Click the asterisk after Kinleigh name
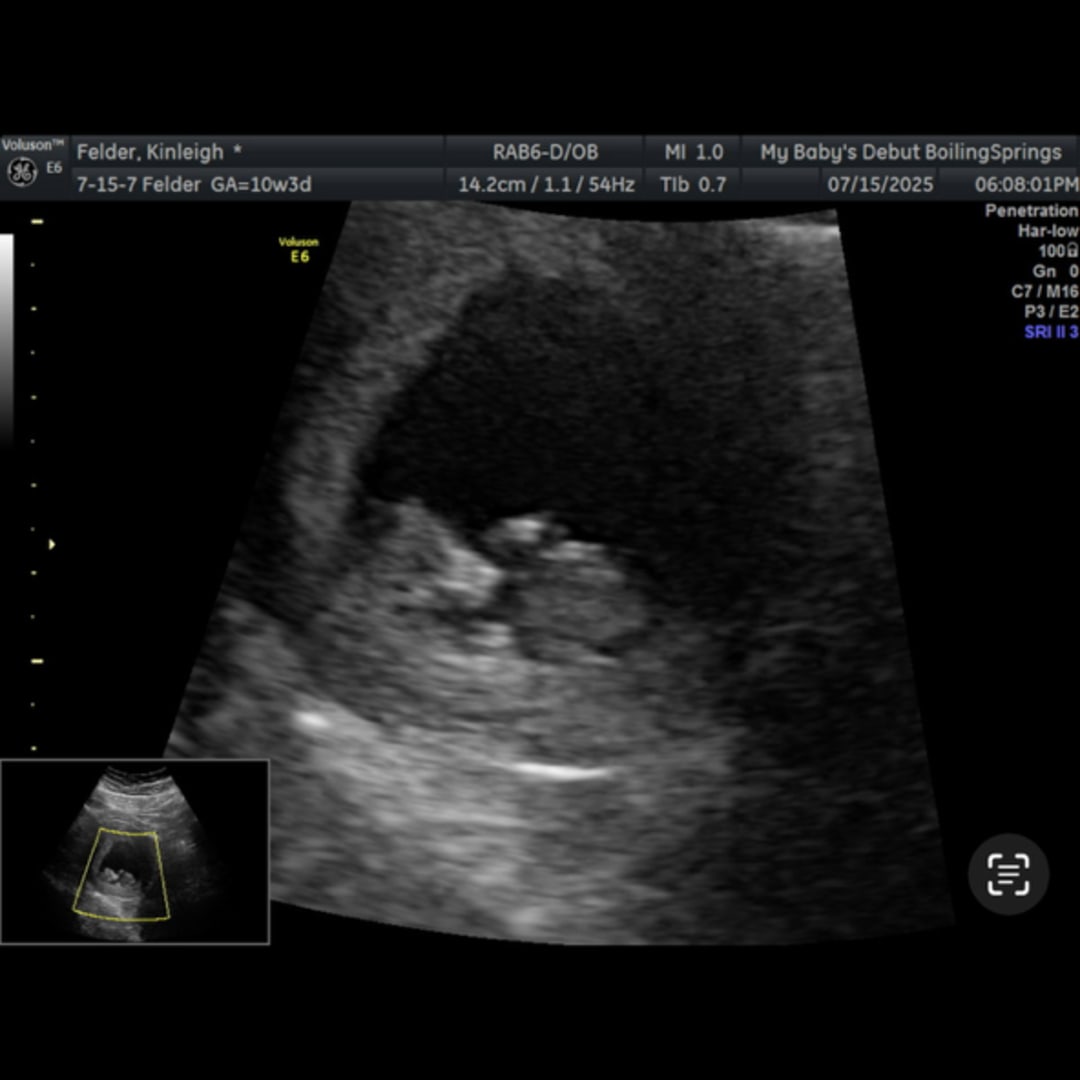This screenshot has width=1080, height=1080. pyautogui.click(x=237, y=152)
